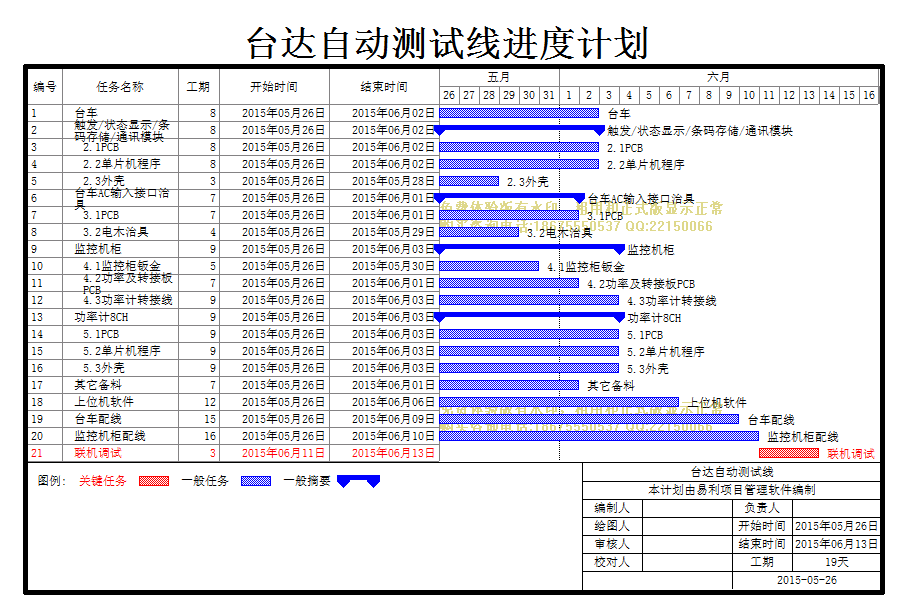This screenshot has height=616, width=906.
Task: Click the 开始时间 column header
Action: click(274, 87)
